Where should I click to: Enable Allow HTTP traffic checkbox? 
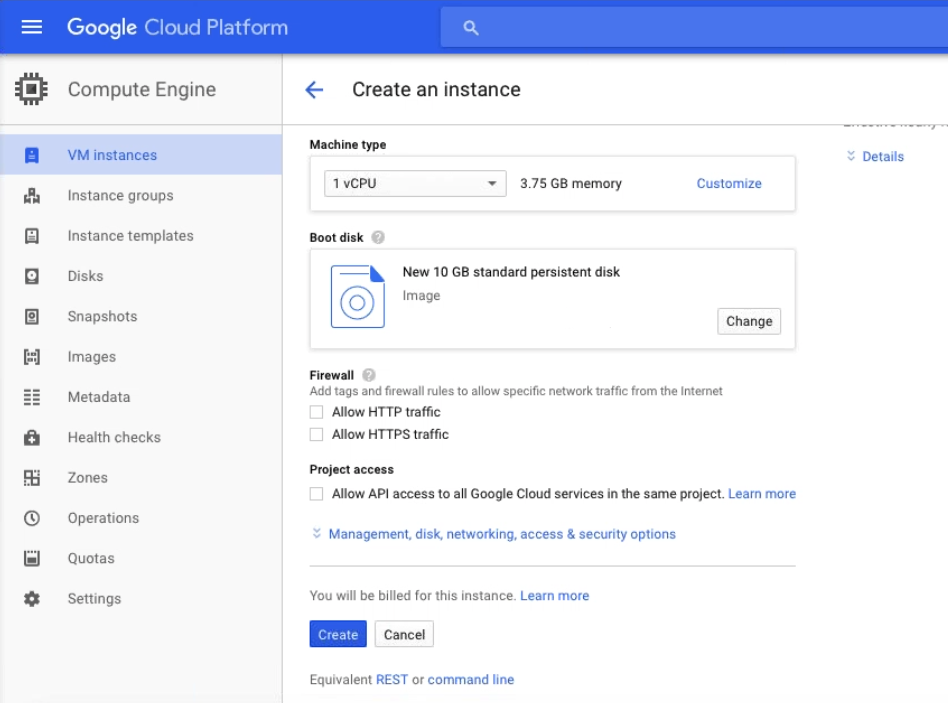316,413
